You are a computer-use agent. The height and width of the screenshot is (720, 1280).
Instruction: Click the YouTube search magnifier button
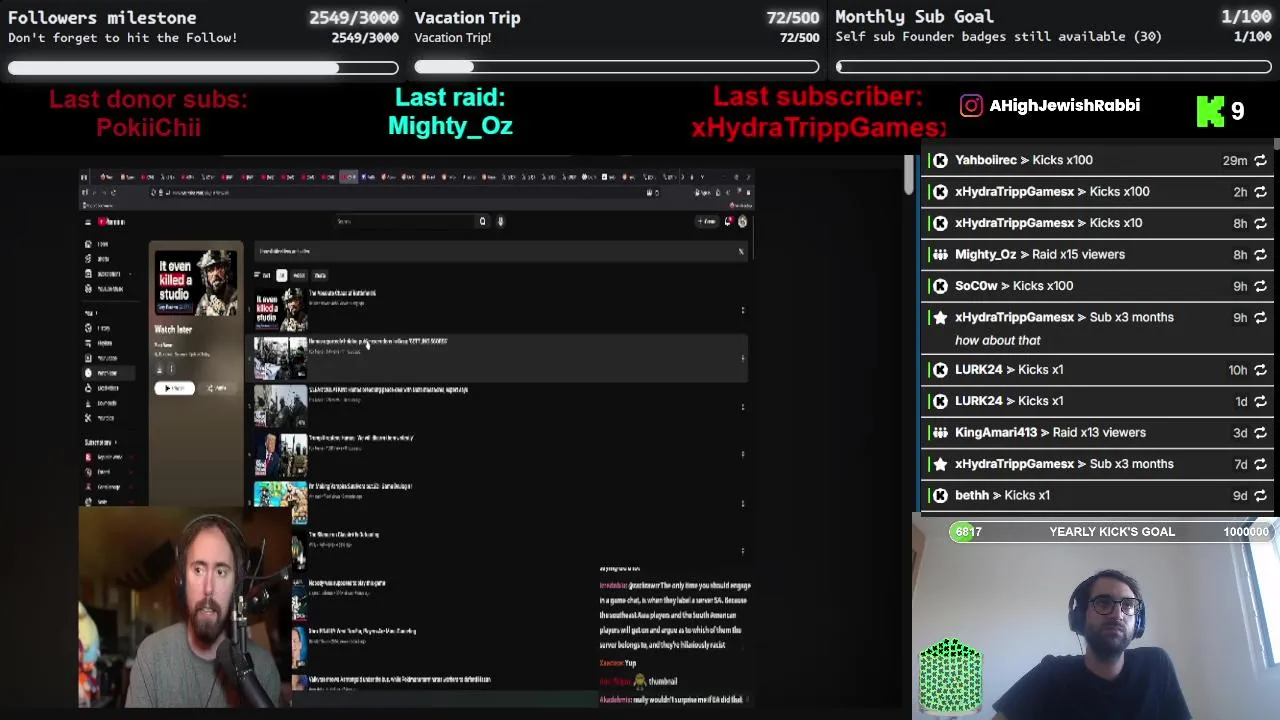[x=482, y=221]
